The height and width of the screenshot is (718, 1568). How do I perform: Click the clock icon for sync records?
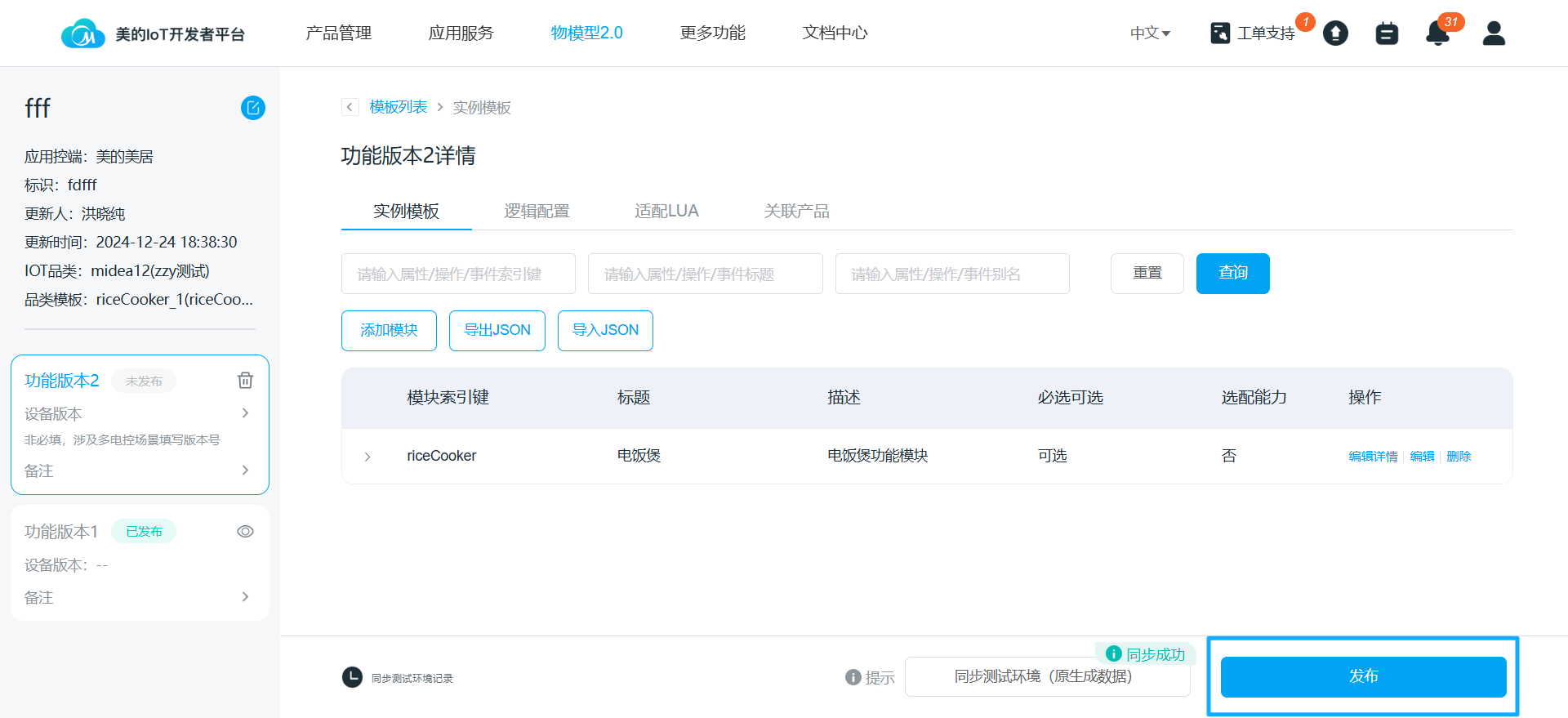[352, 677]
